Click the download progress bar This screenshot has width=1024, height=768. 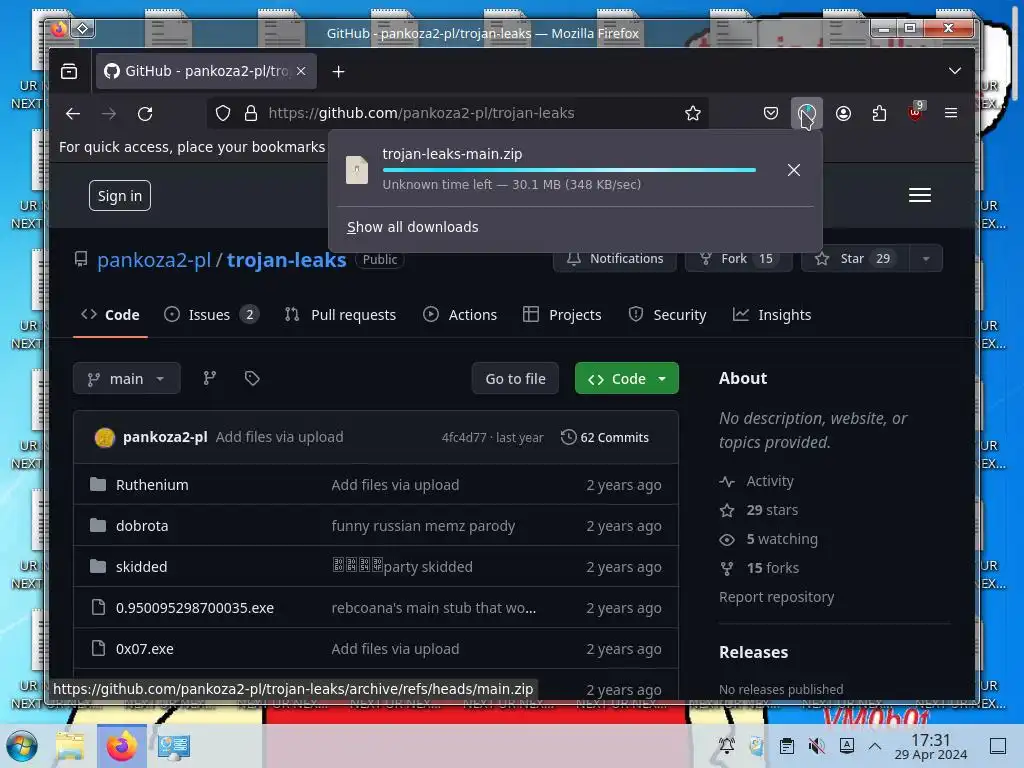coord(569,170)
